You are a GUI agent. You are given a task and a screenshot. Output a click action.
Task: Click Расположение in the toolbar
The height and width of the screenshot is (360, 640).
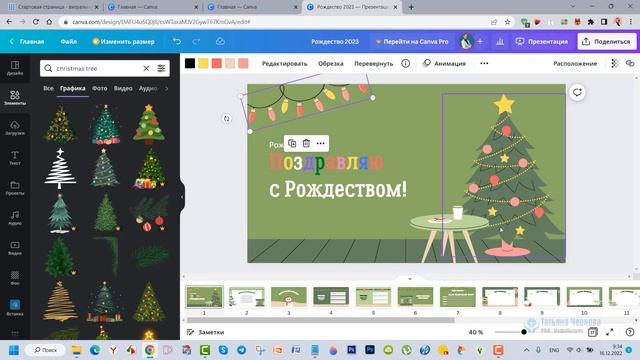[575, 63]
